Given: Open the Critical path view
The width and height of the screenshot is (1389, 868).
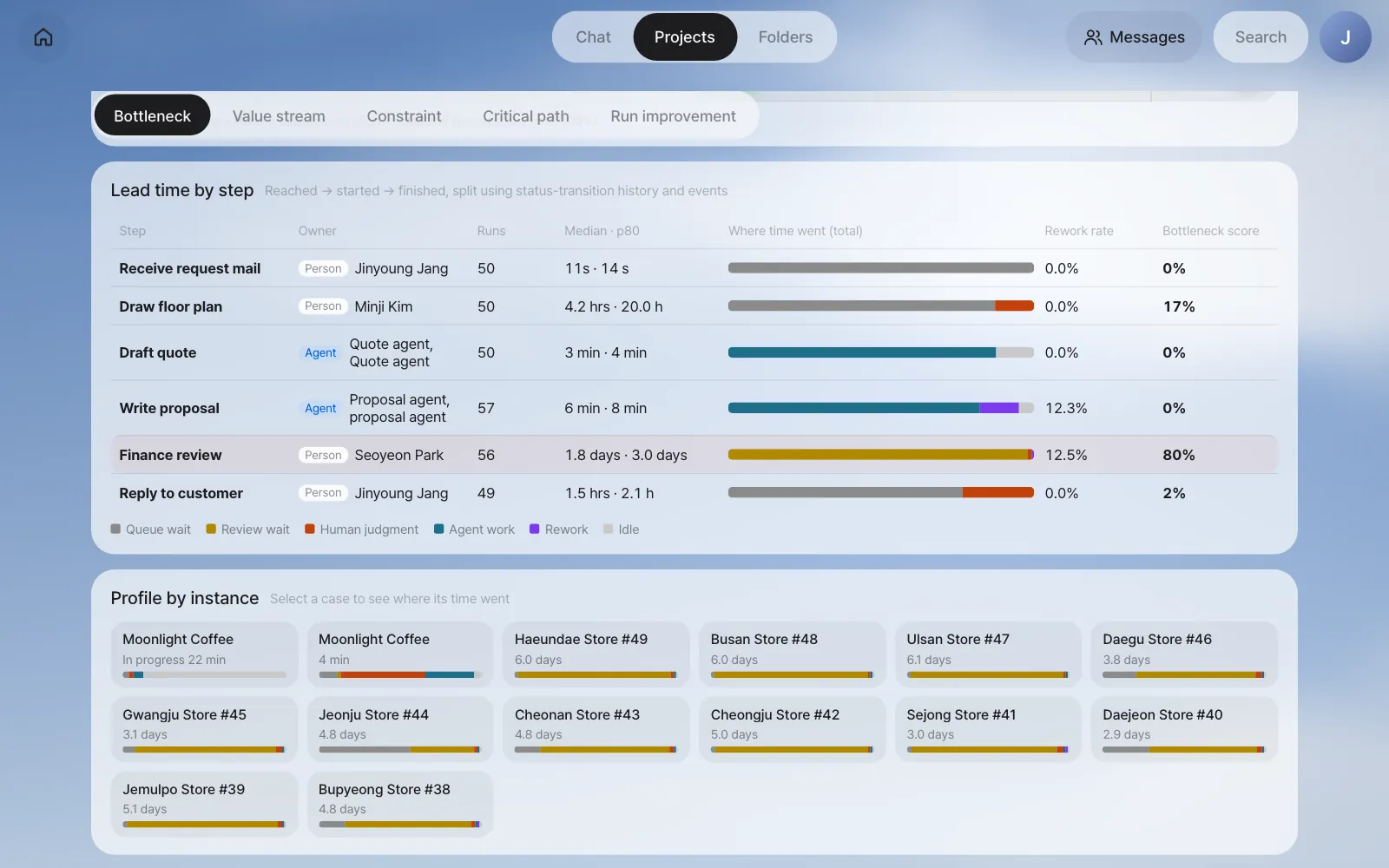Looking at the screenshot, I should tap(526, 115).
